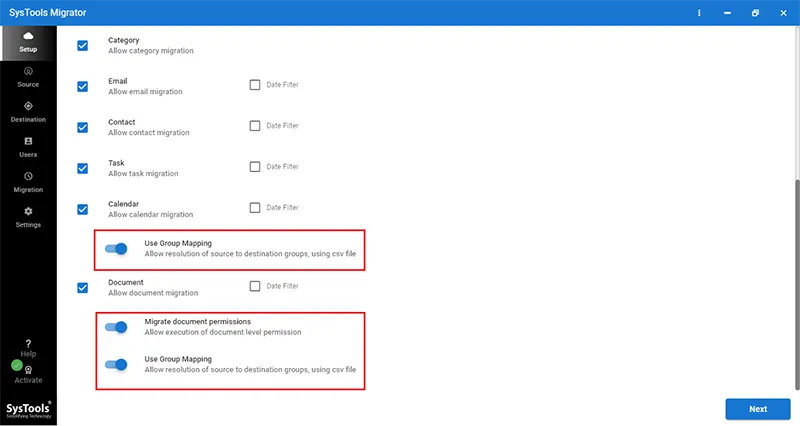This screenshot has width=800, height=426.
Task: Uncheck the Category migration checkbox
Action: click(82, 45)
